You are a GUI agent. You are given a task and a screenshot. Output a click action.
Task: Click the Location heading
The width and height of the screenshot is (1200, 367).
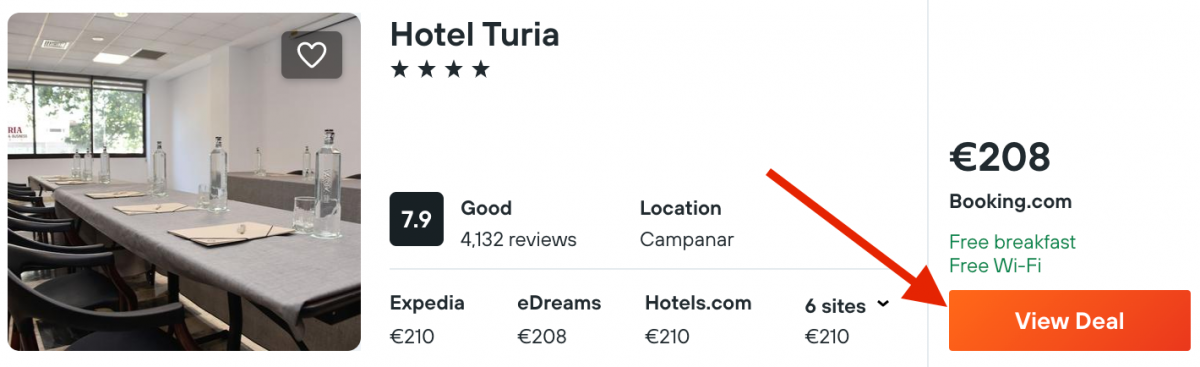click(x=680, y=209)
